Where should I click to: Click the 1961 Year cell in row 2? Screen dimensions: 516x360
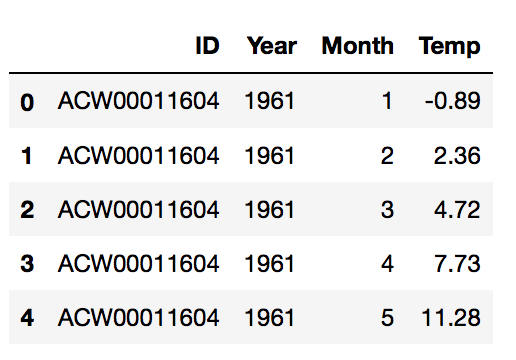pos(270,210)
